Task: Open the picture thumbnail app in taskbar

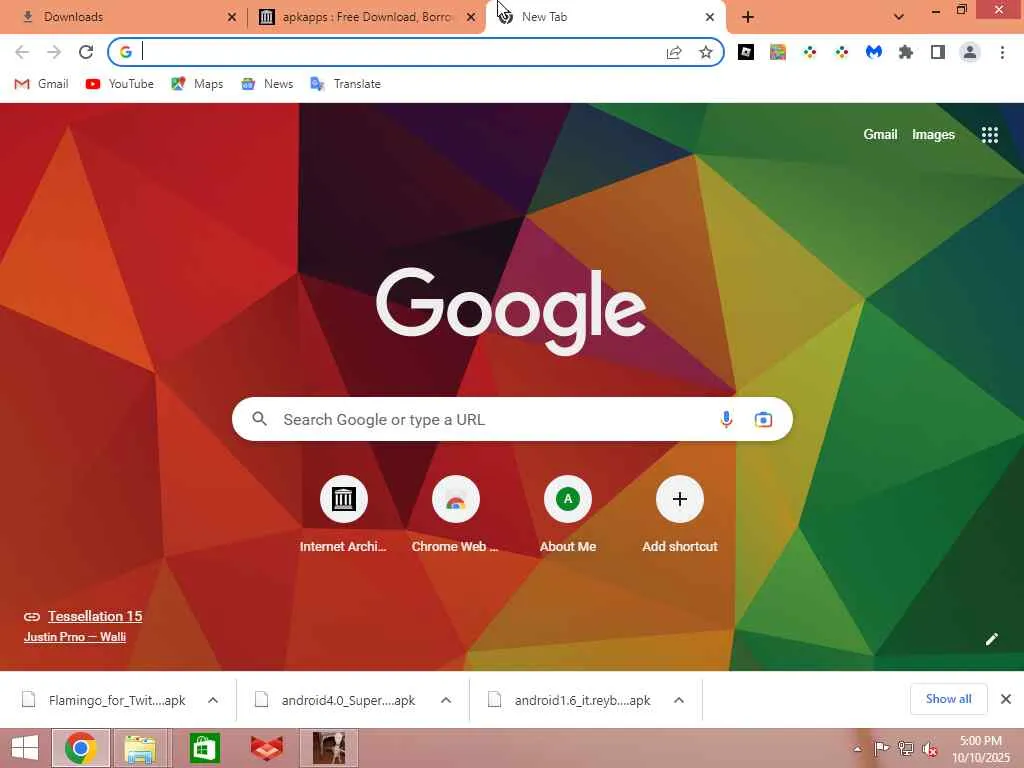Action: pos(329,748)
